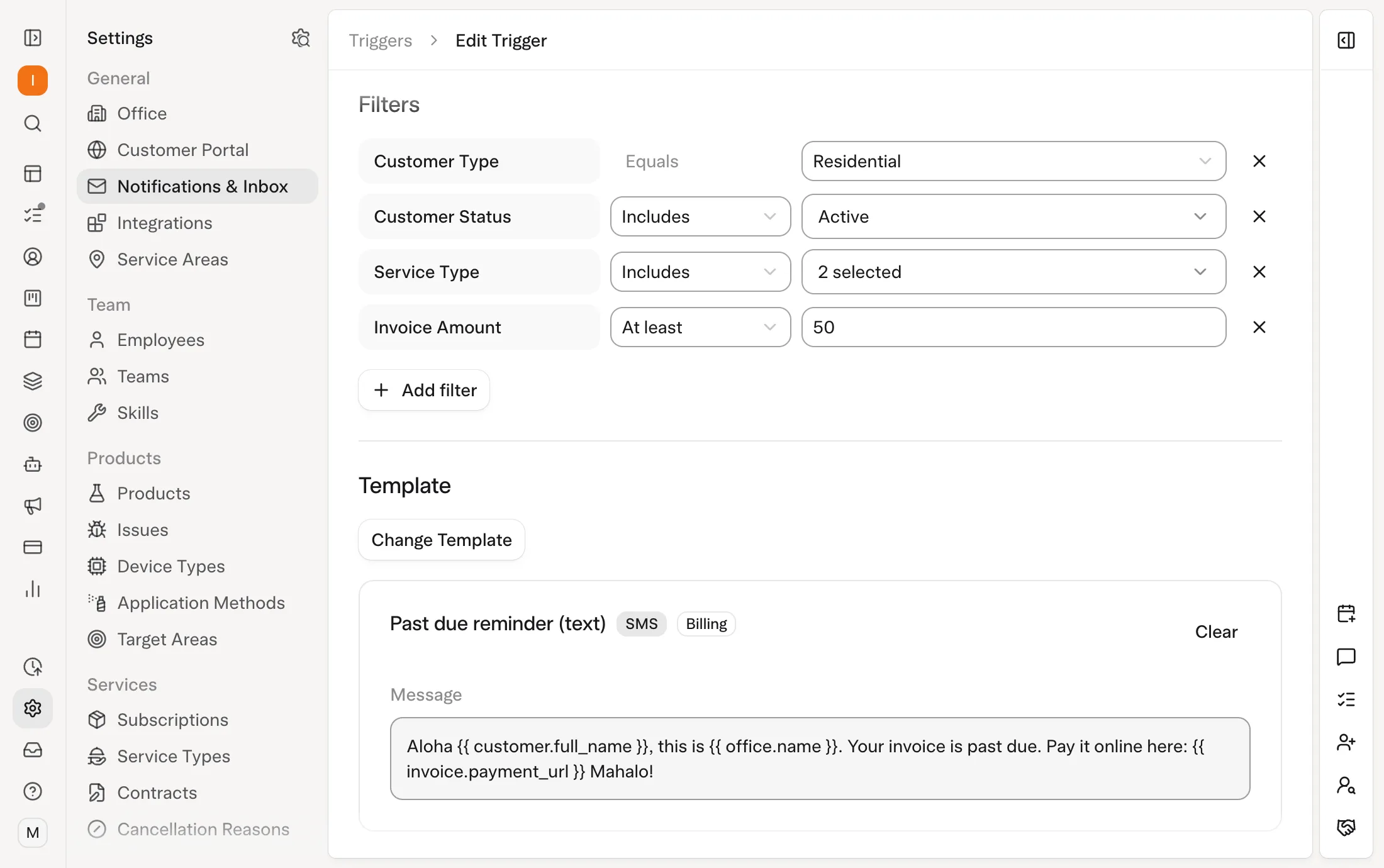1384x868 pixels.
Task: Click into the Message text area
Action: pos(820,759)
